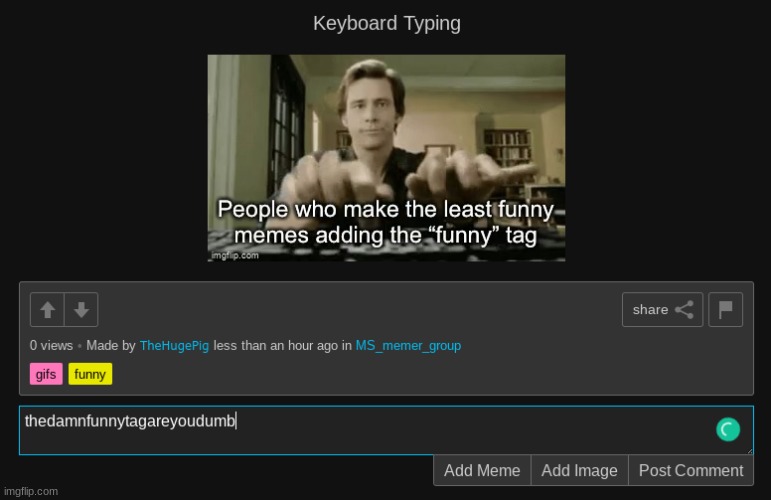771x500 pixels.
Task: Open the share menu
Action: click(662, 310)
